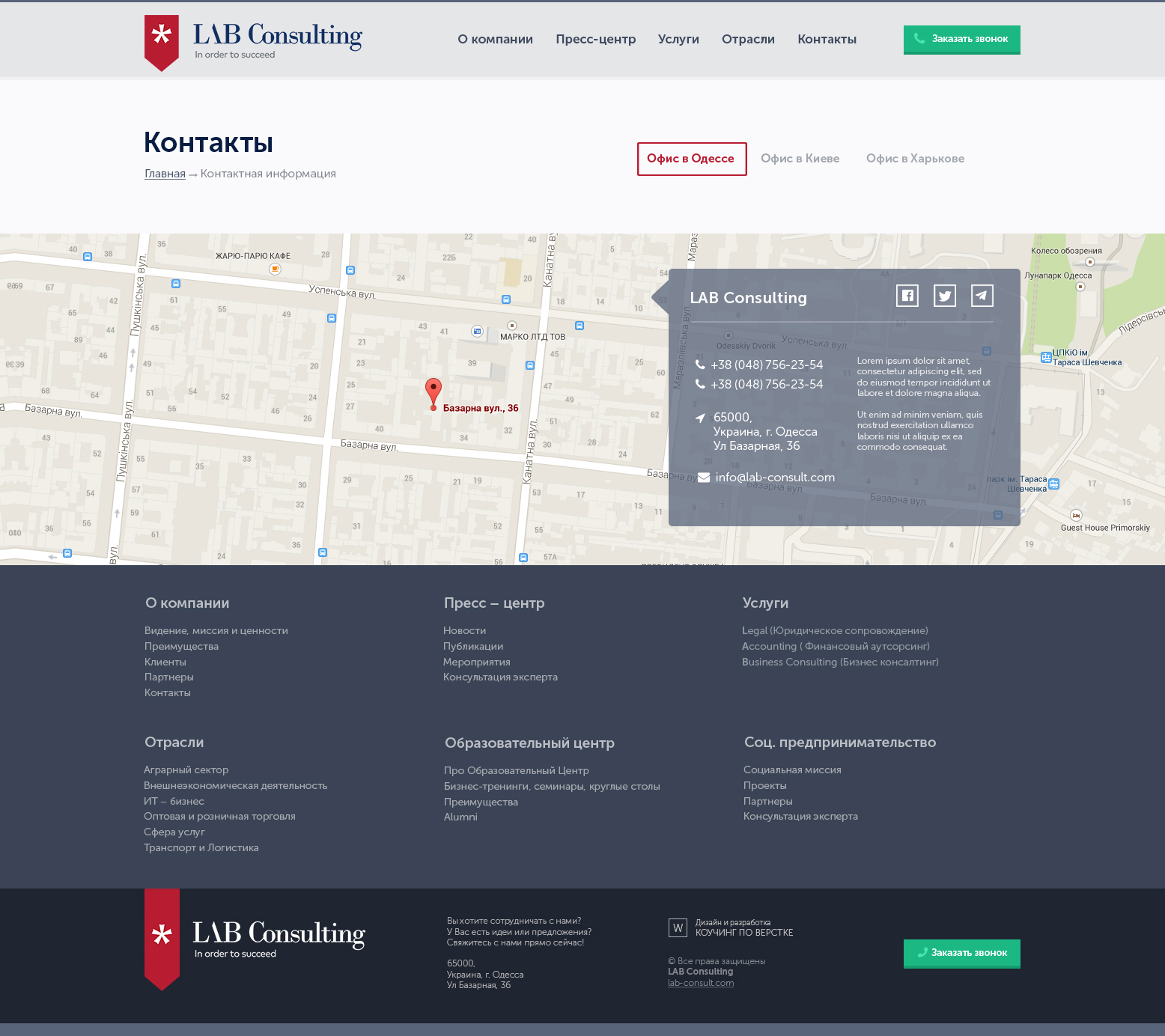Click the footer Заказать звонок button
Image resolution: width=1165 pixels, height=1036 pixels.
[x=962, y=954]
